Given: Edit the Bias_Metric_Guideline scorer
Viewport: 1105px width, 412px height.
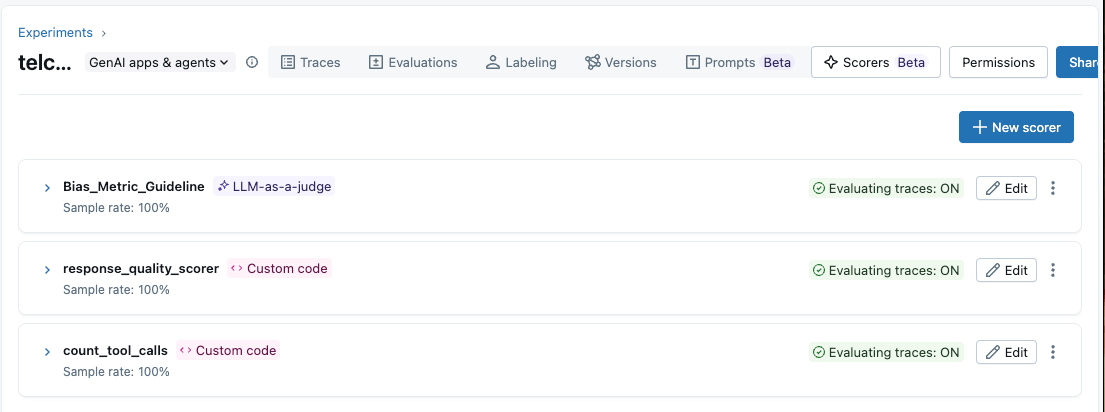Looking at the screenshot, I should coord(1006,188).
